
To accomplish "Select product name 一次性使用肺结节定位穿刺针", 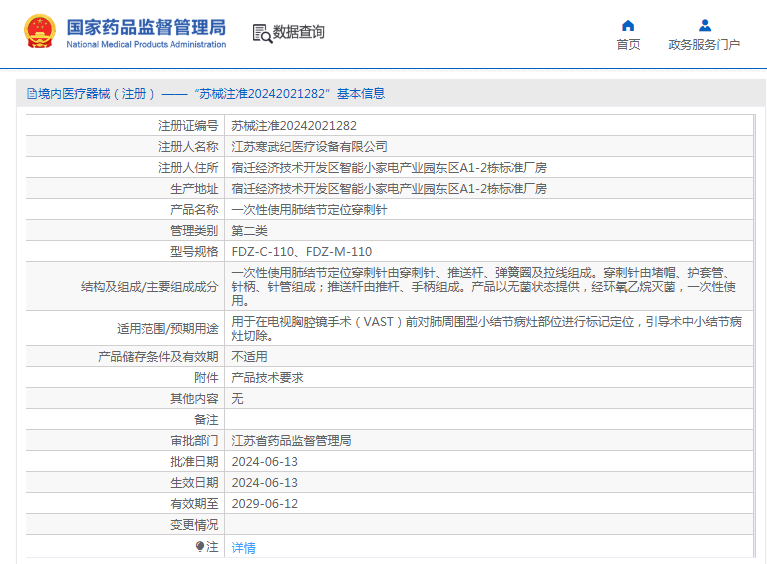I will click(309, 210).
